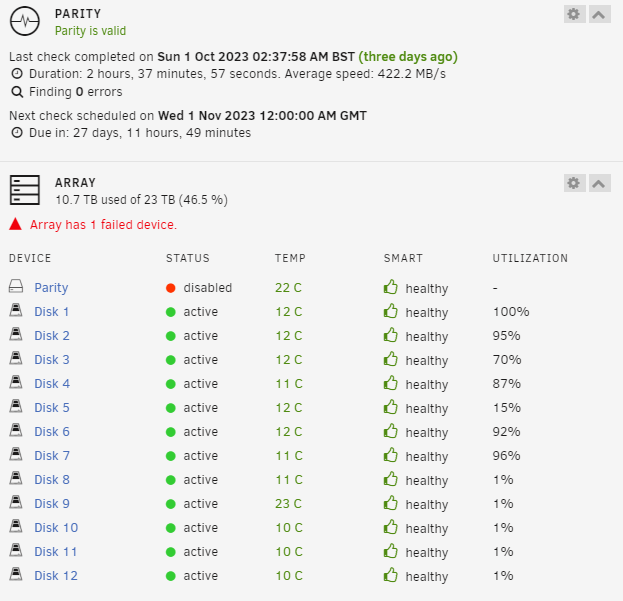623x601 pixels.
Task: Click the Array server rack icon
Action: (x=25, y=190)
